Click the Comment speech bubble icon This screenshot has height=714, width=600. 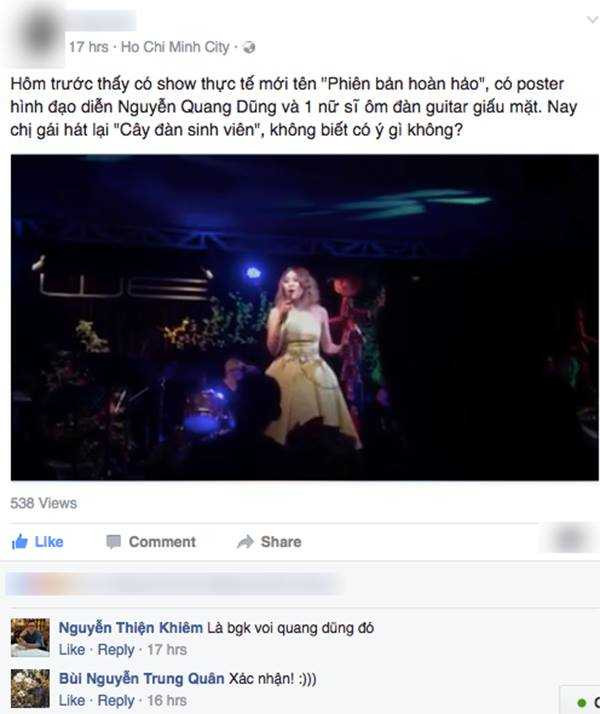tap(113, 541)
